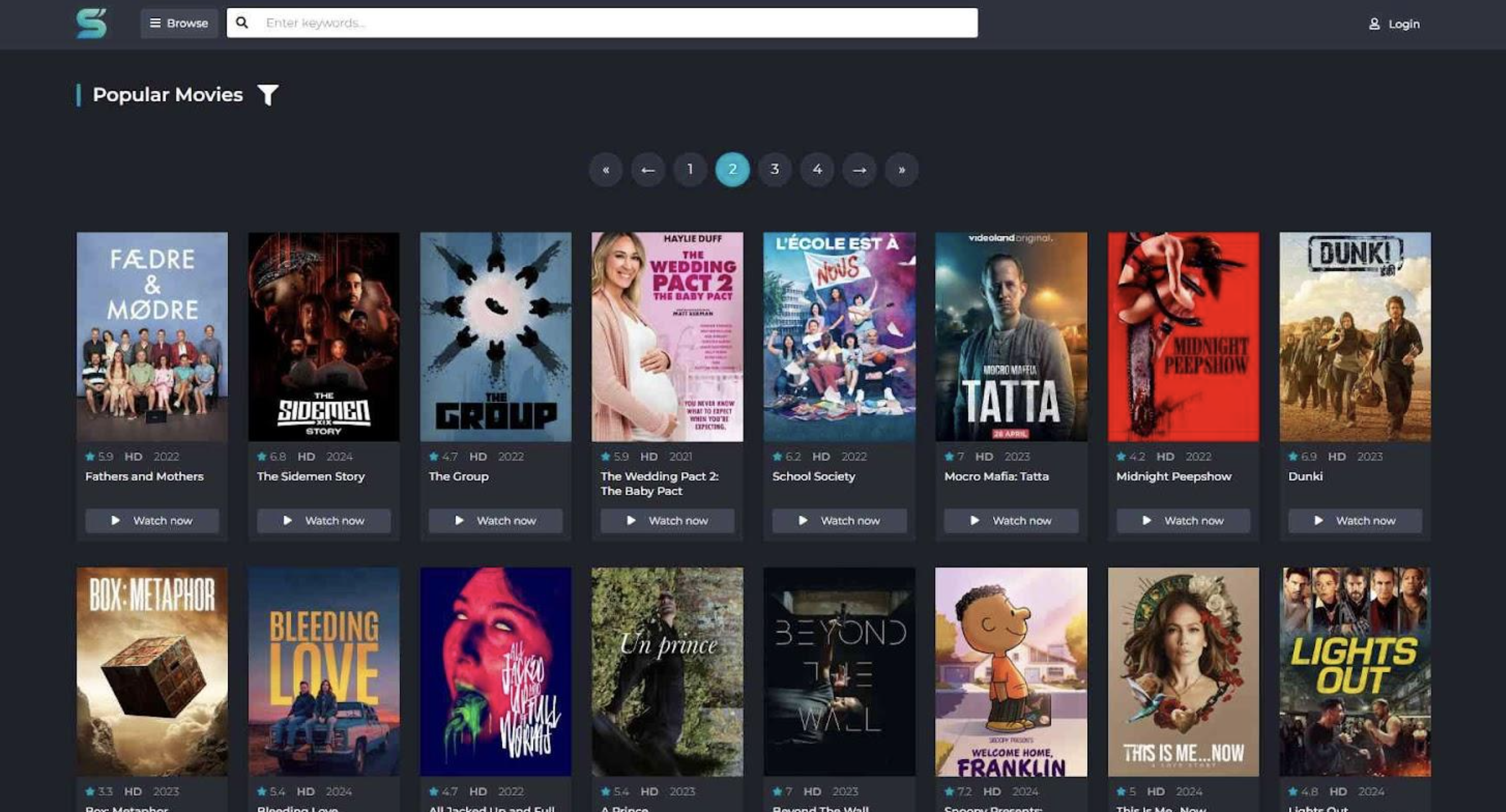Jump to the last page of results
This screenshot has height=812, width=1506.
tap(902, 170)
